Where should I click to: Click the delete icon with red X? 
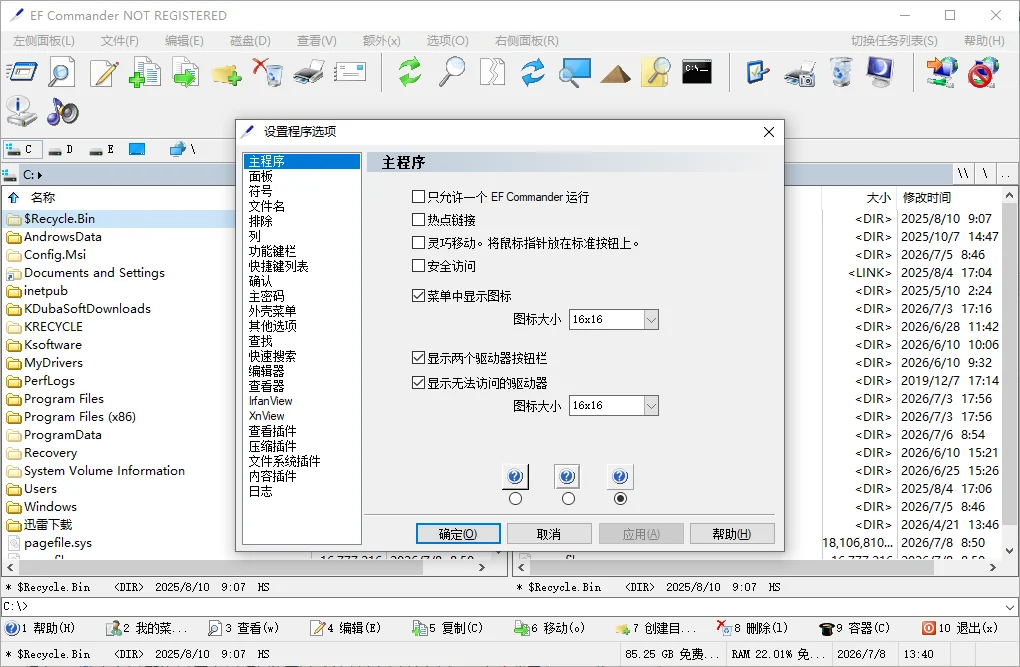(267, 72)
